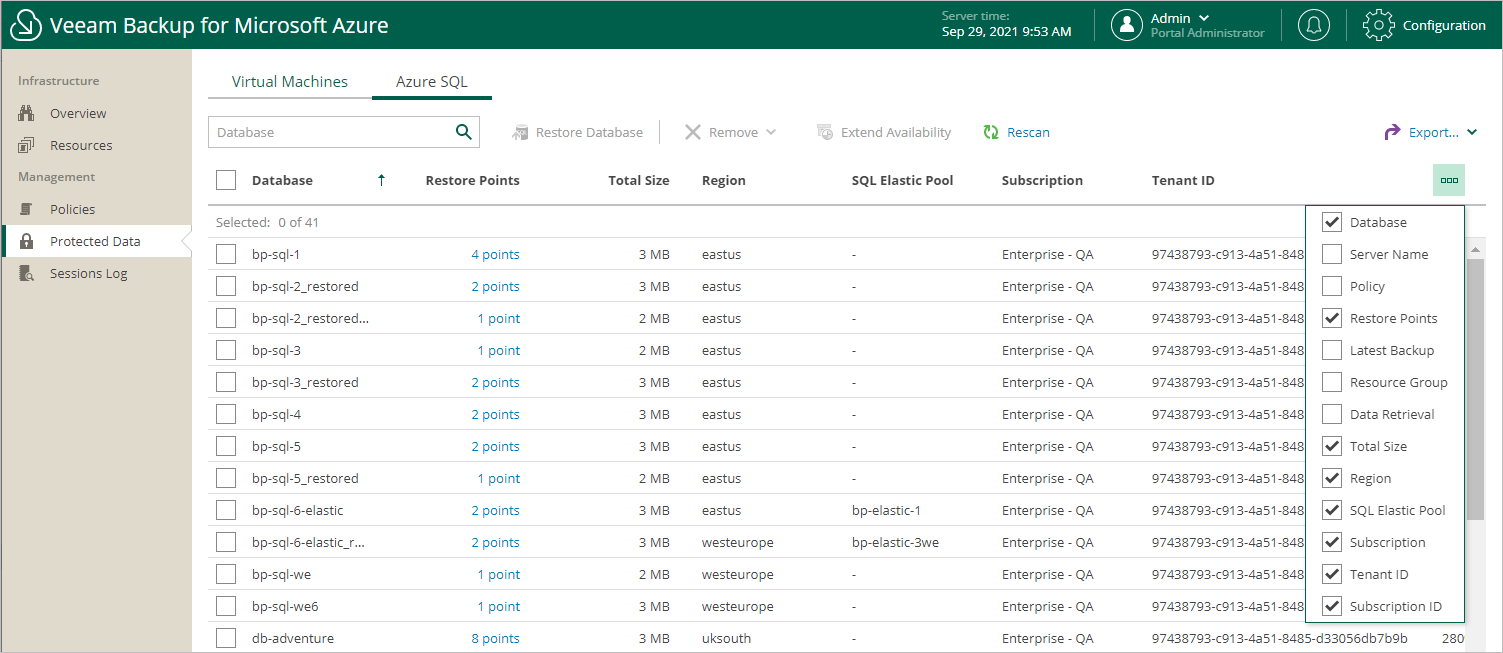Open bp-sql-3 1 point link
Image resolution: width=1503 pixels, height=653 pixels.
(x=499, y=350)
